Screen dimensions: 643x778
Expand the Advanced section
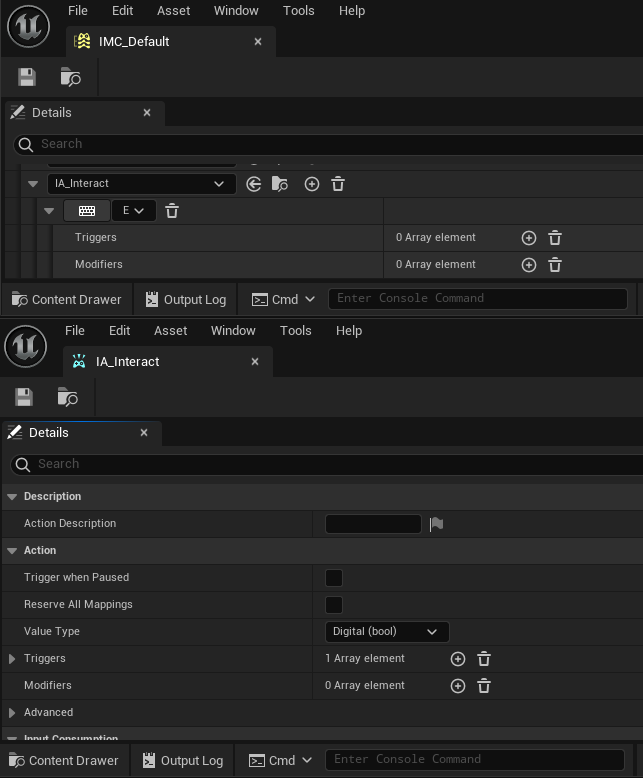(12, 713)
